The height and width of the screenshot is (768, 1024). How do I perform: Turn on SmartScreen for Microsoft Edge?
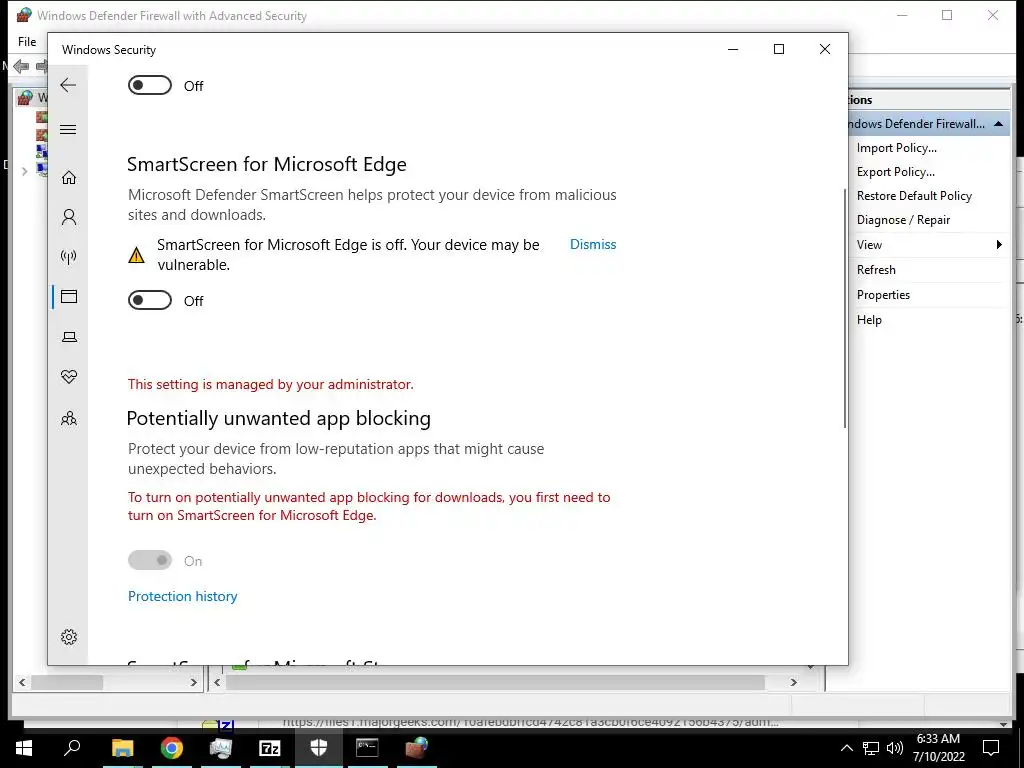pyautogui.click(x=150, y=300)
